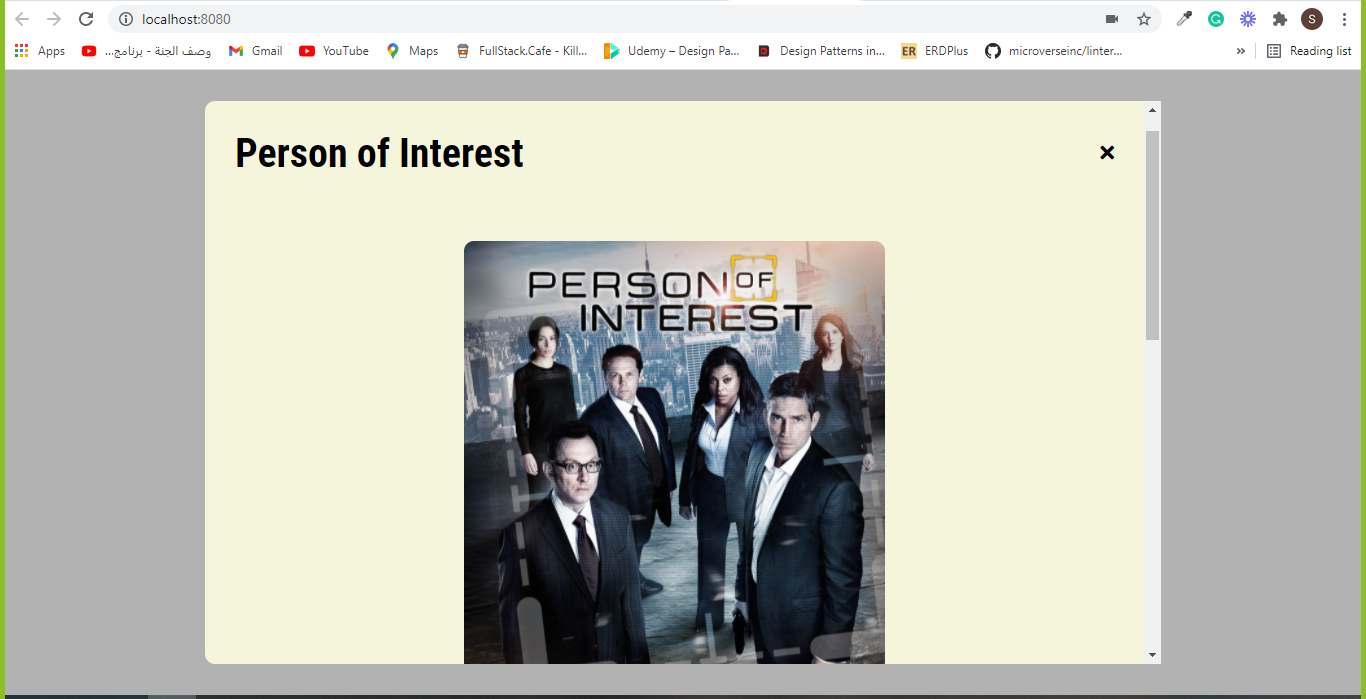Reload the localhost page
Viewport: 1366px width, 699px height.
click(86, 19)
